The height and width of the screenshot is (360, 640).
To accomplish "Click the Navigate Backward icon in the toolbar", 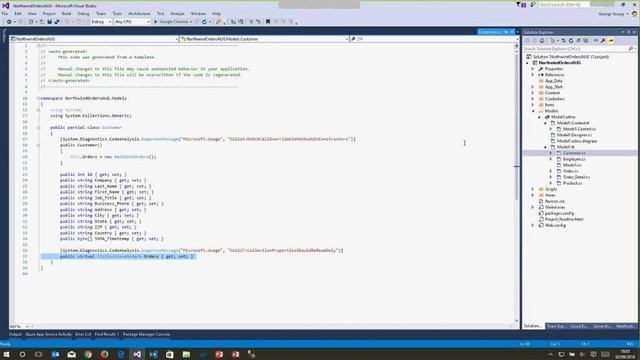I will pyautogui.click(x=9, y=22).
